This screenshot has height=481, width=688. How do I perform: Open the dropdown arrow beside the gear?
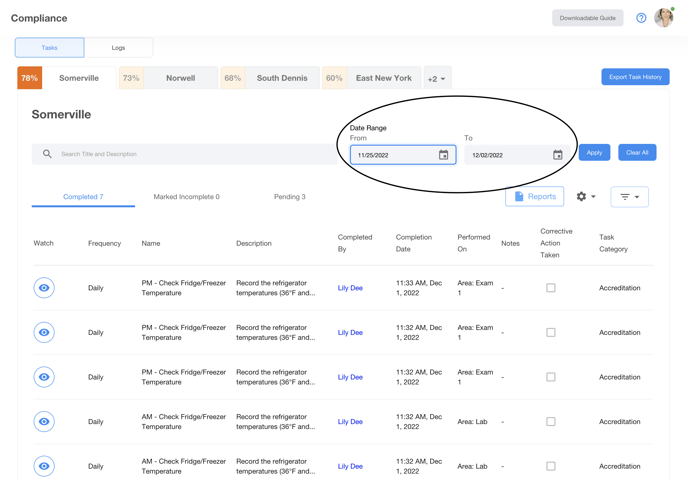pos(593,197)
